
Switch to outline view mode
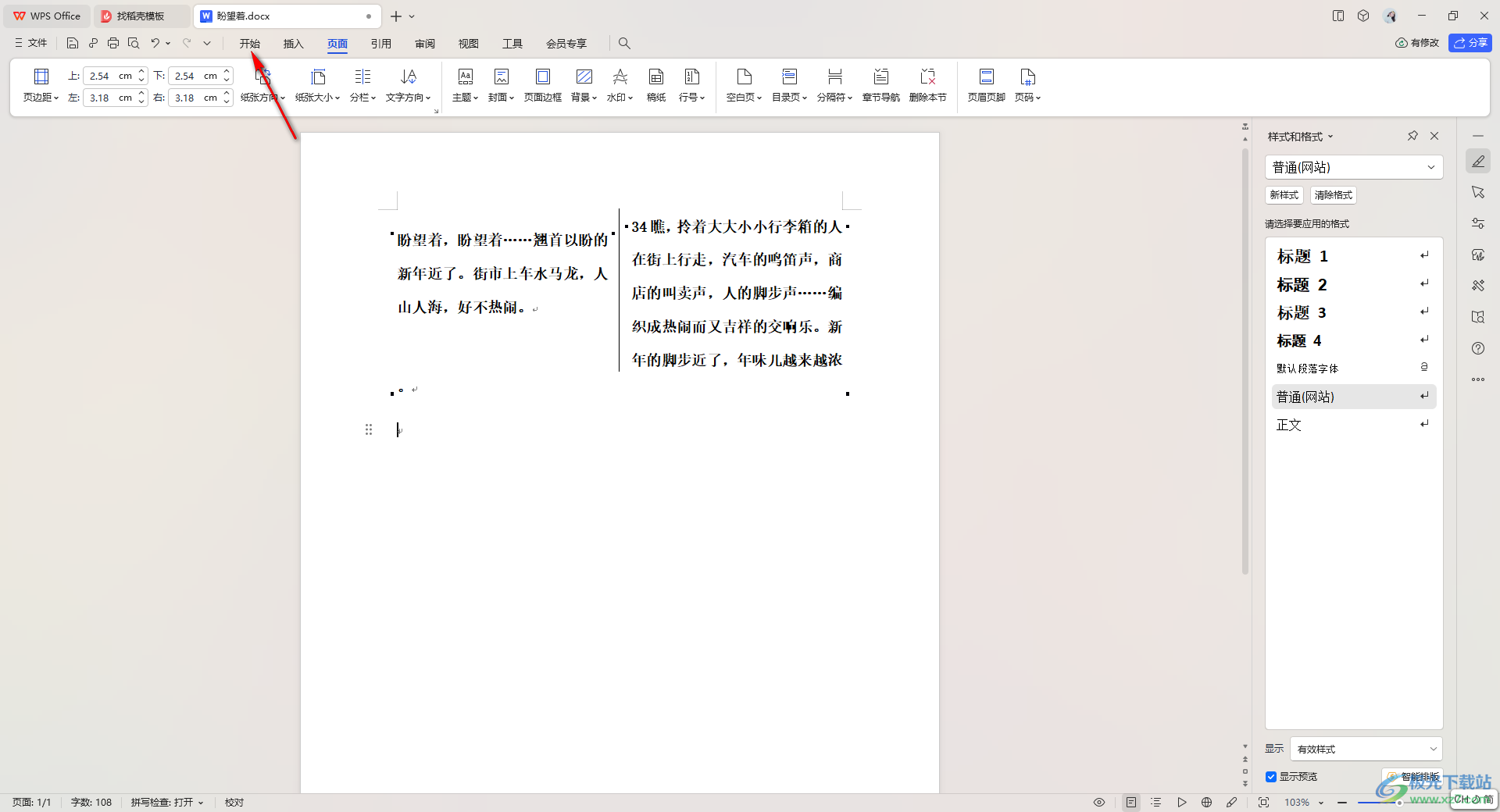[1156, 802]
